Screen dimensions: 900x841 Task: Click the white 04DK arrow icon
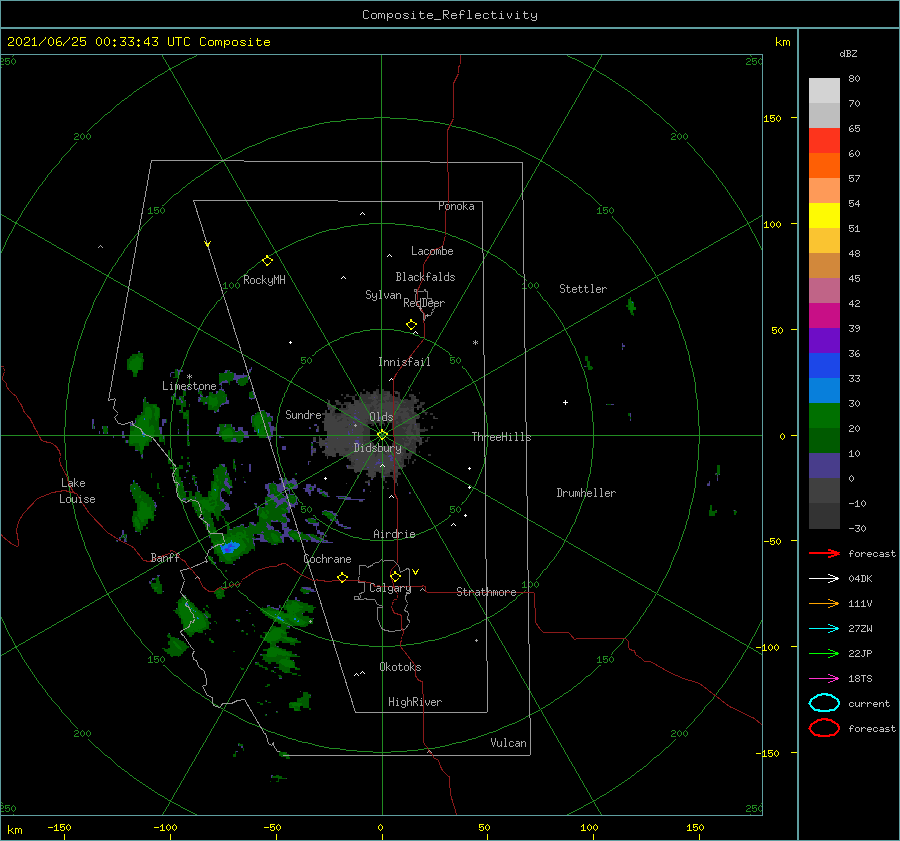pyautogui.click(x=824, y=578)
